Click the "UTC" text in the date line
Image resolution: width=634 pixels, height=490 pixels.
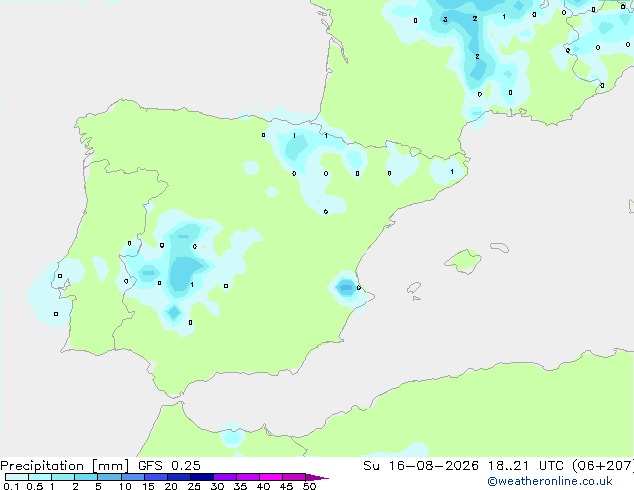551,466
